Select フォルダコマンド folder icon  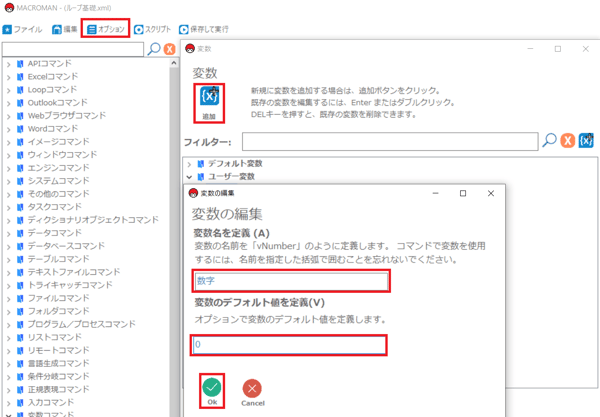point(20,311)
